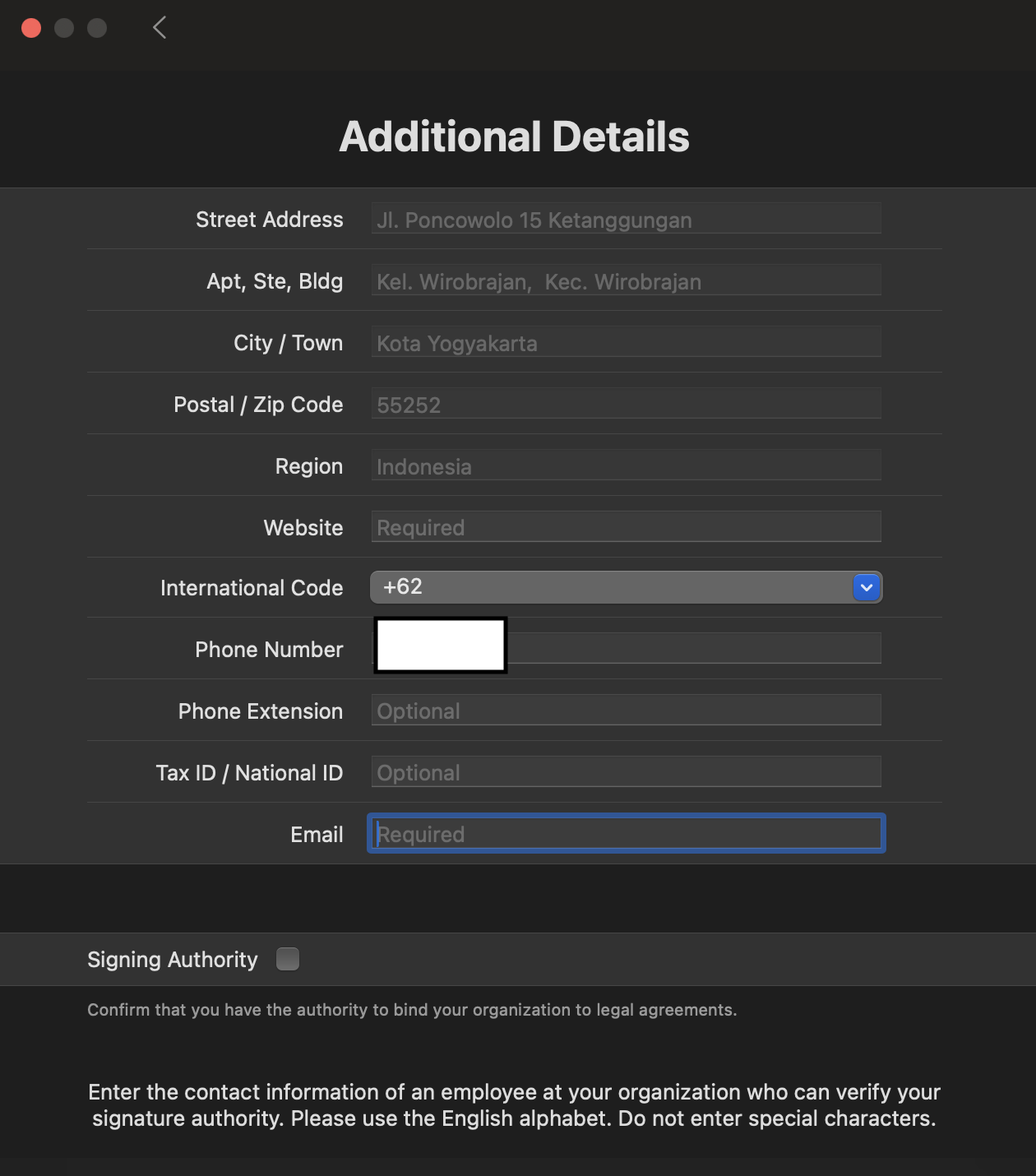
Task: Click the zoom window button
Action: (x=97, y=28)
